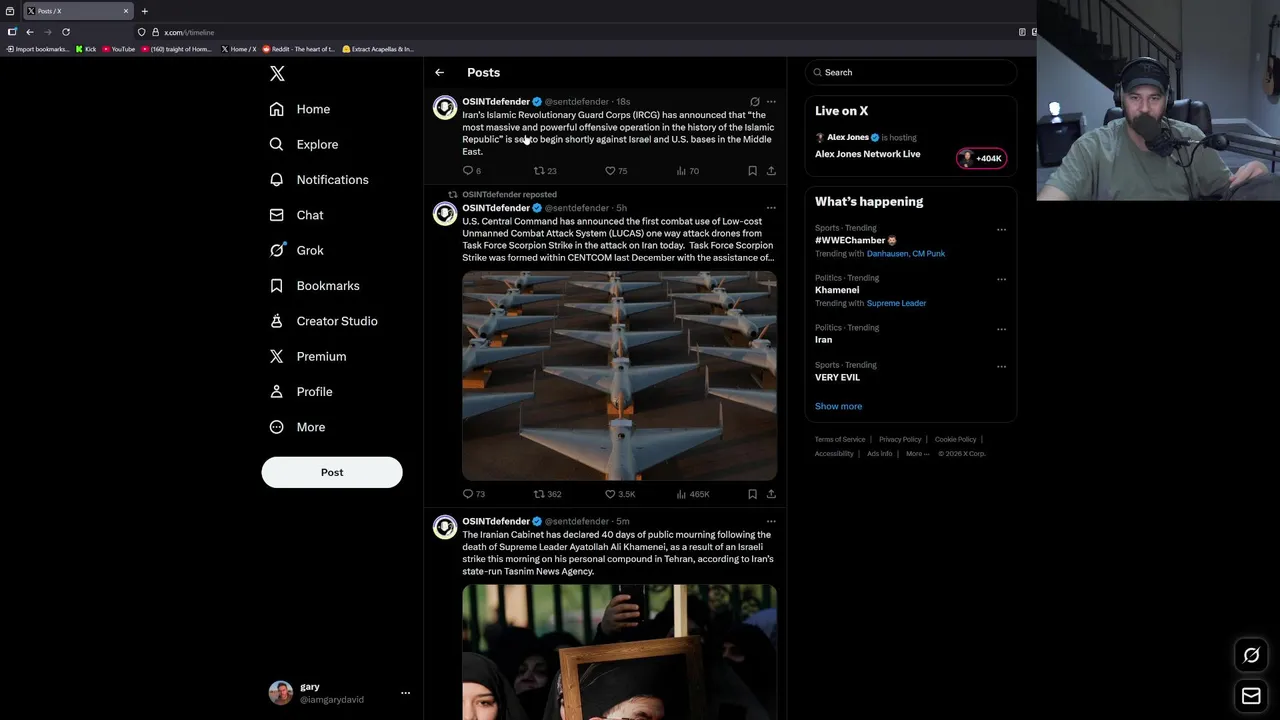View analytics of LUCAS drones post

693,494
